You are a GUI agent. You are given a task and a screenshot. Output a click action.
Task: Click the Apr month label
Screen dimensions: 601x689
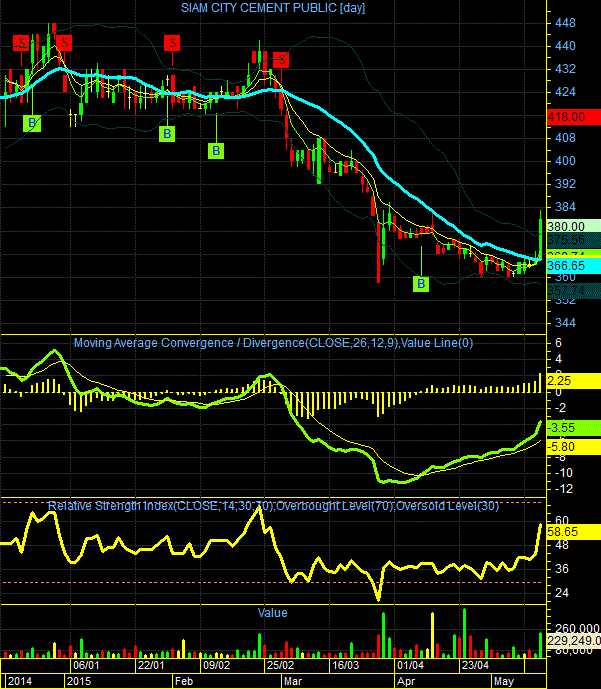pyautogui.click(x=406, y=681)
